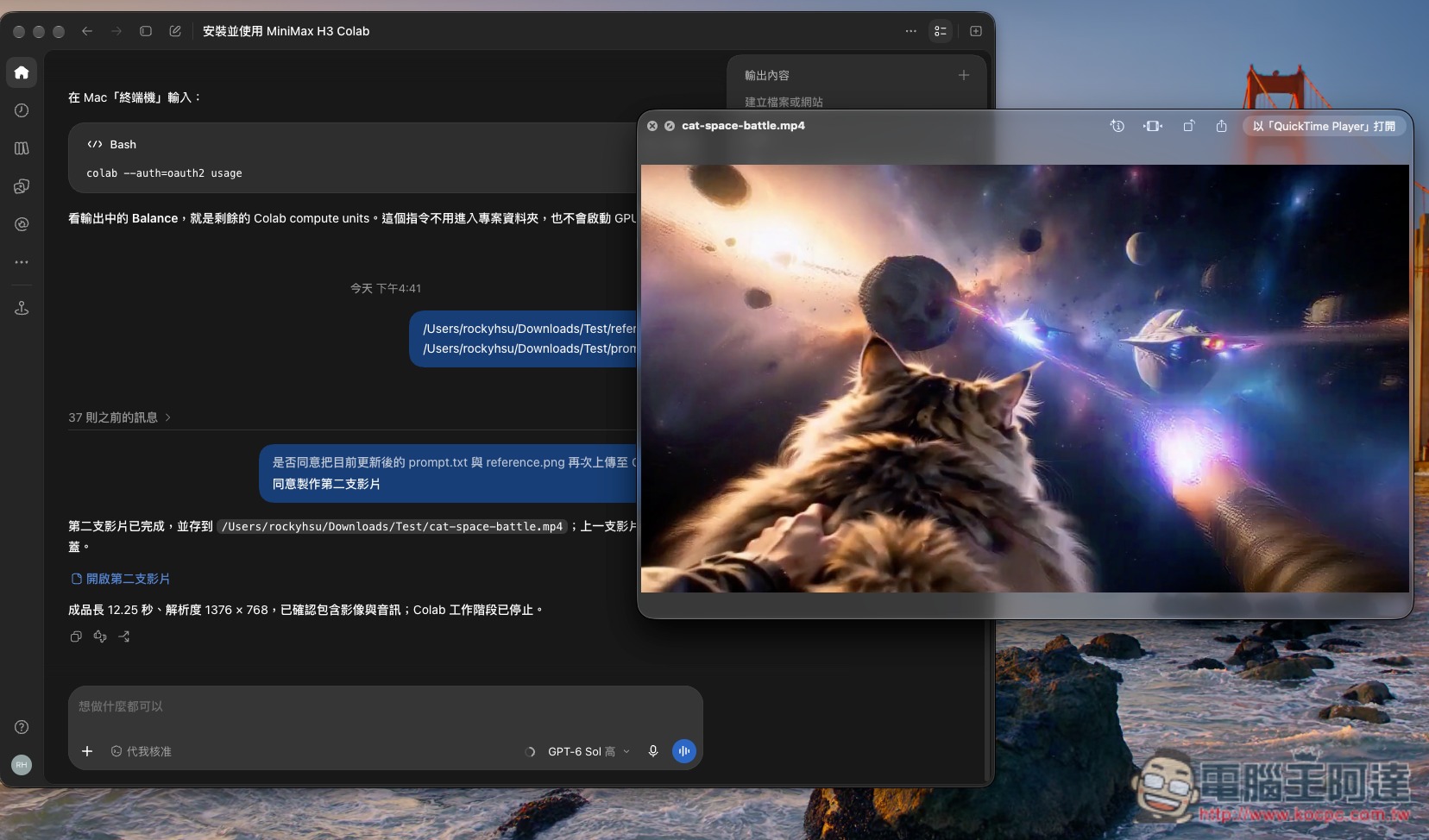Click the 建立檔案或網站 text
This screenshot has height=840, width=1429.
[x=784, y=102]
